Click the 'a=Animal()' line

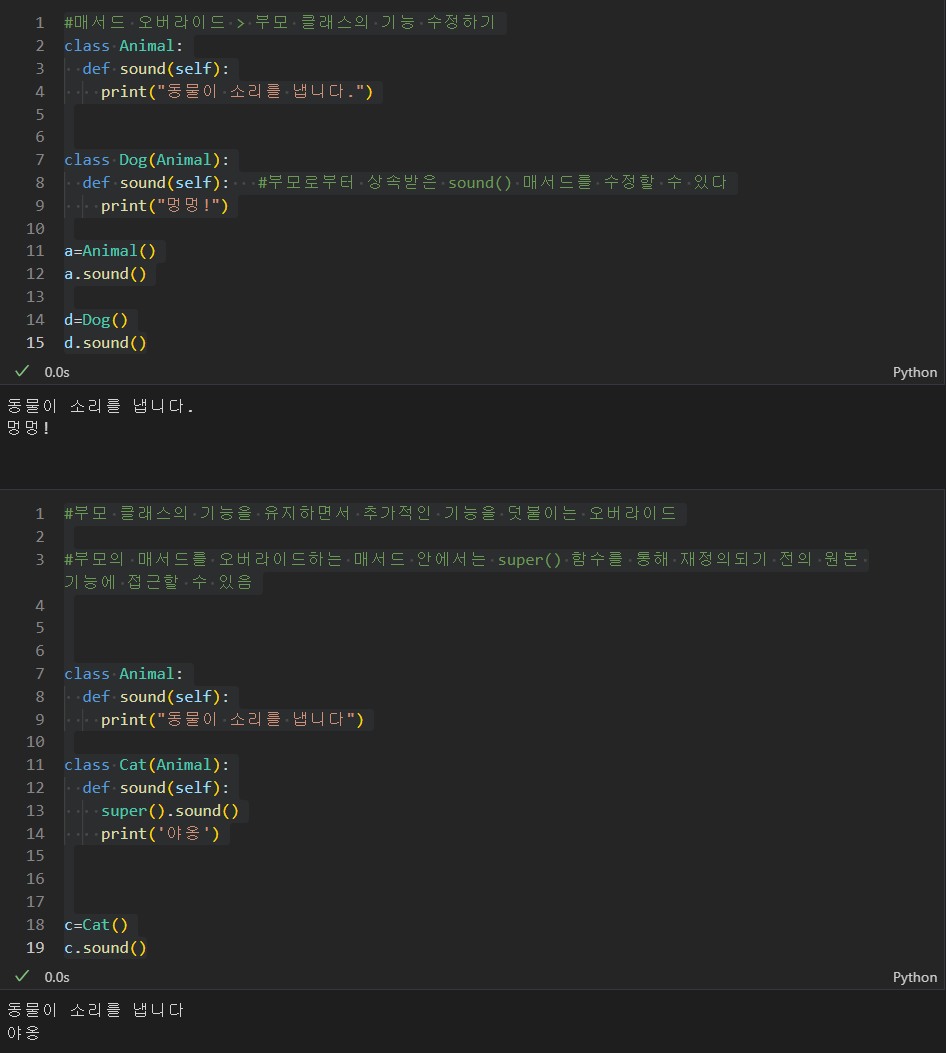[x=110, y=251]
